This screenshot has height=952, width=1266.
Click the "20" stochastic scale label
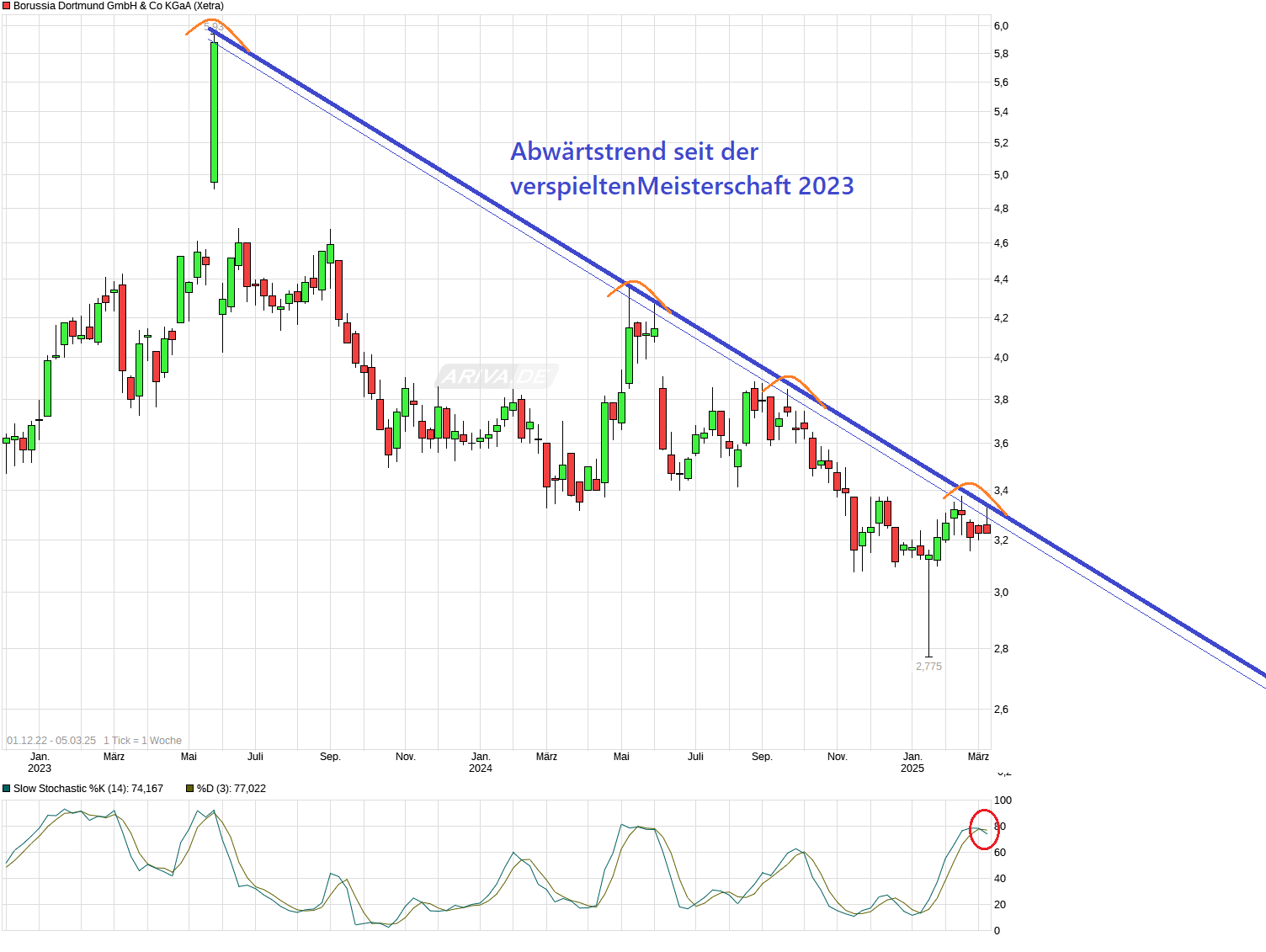point(1000,905)
